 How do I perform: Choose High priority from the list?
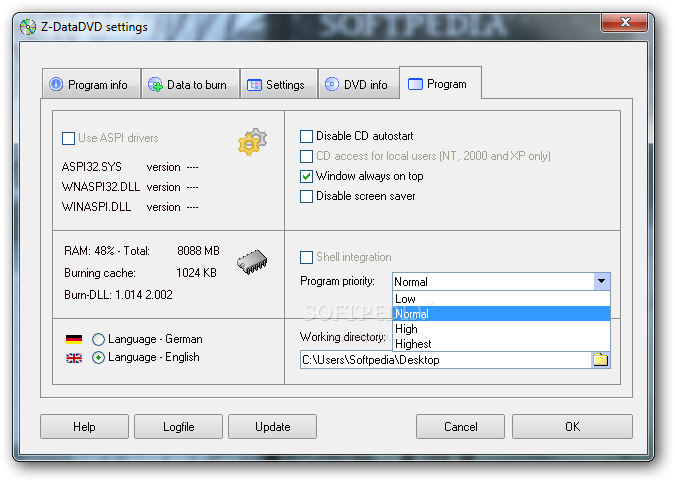click(x=502, y=329)
